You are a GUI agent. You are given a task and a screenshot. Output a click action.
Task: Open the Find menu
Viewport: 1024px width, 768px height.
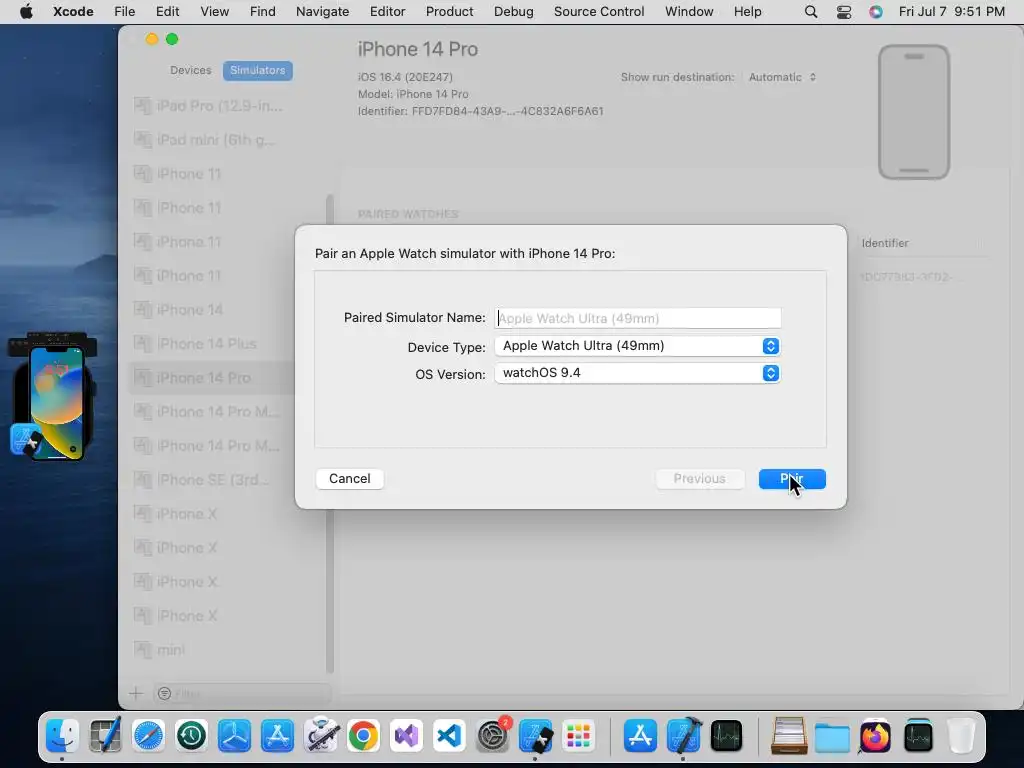[x=263, y=12]
